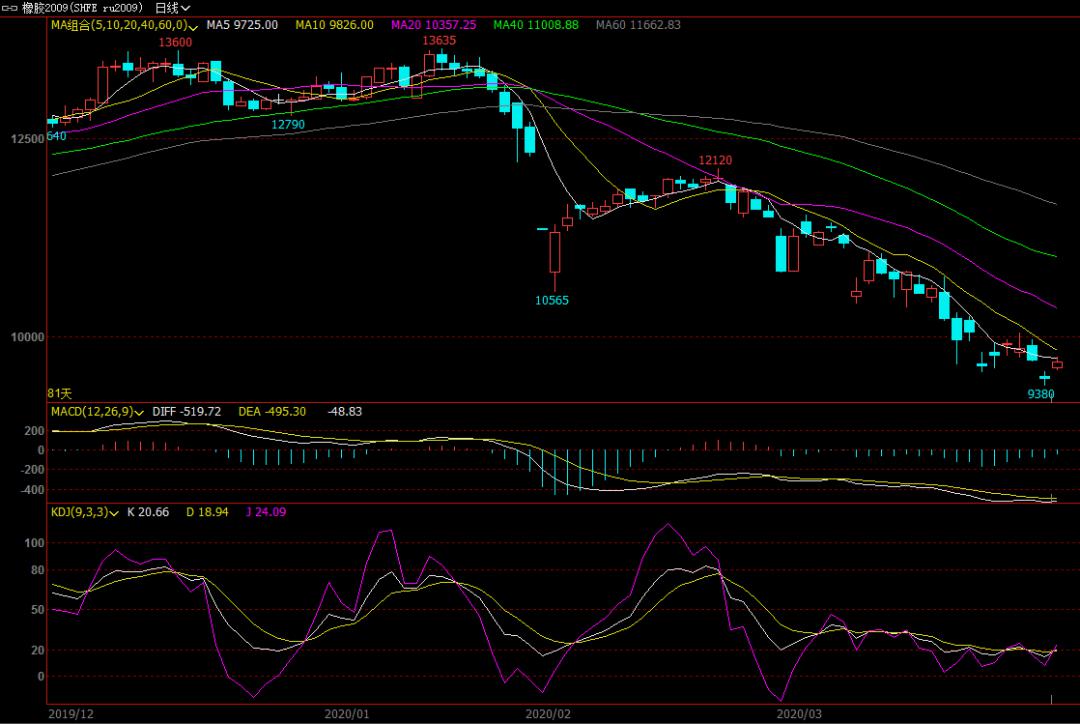Click the gray MA60 11662.83 legend

point(637,24)
